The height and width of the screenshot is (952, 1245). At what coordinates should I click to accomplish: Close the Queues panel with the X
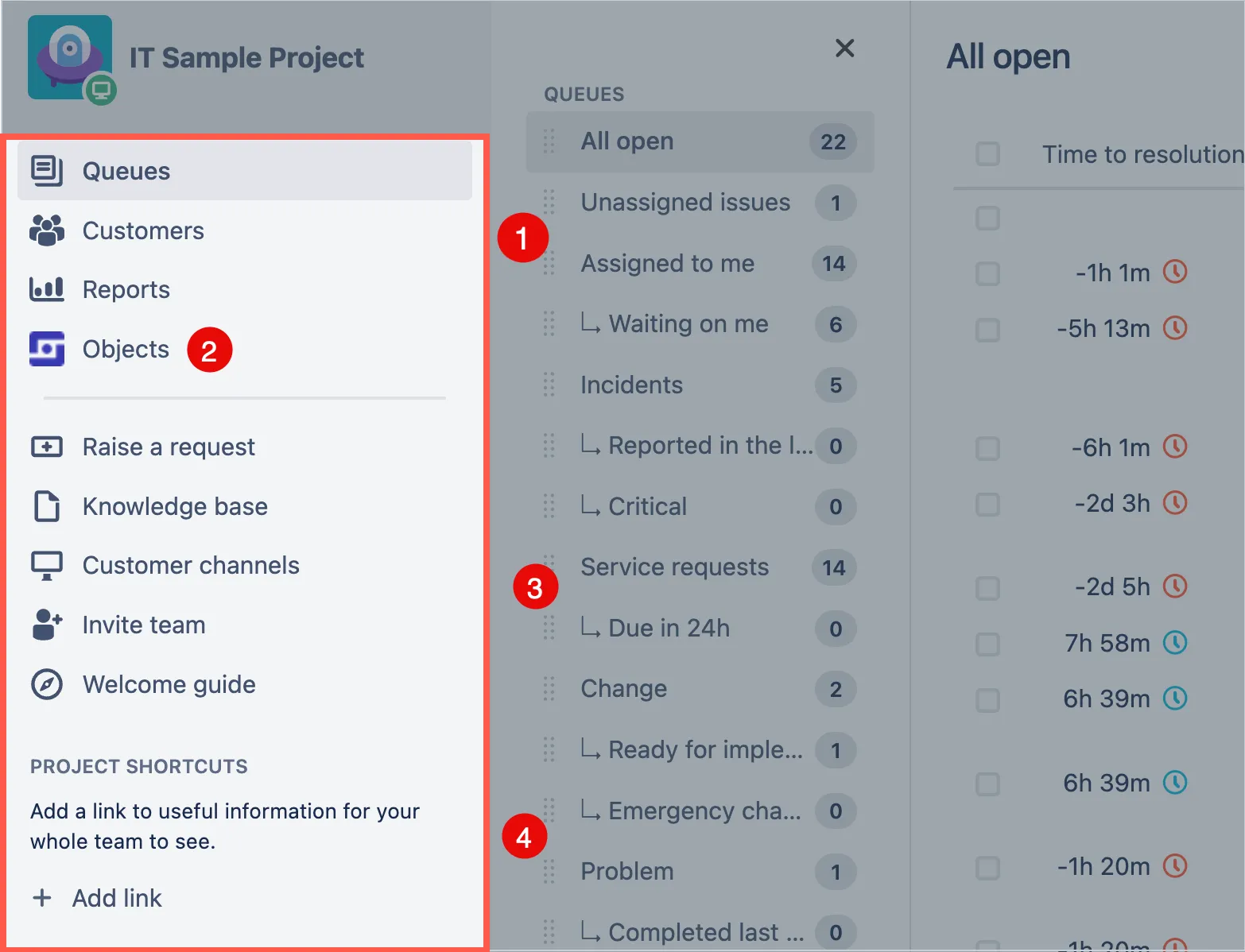[x=845, y=48]
